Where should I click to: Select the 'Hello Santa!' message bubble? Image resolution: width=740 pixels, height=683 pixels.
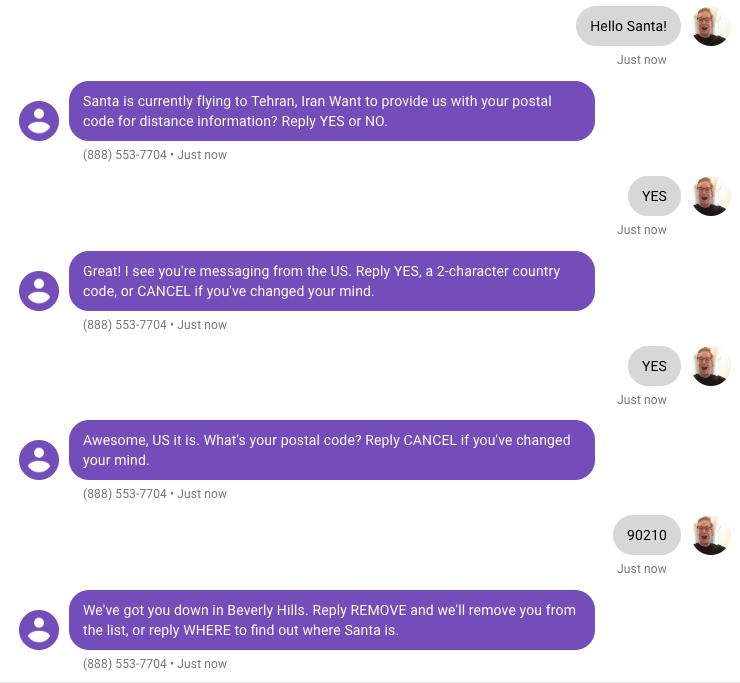628,26
